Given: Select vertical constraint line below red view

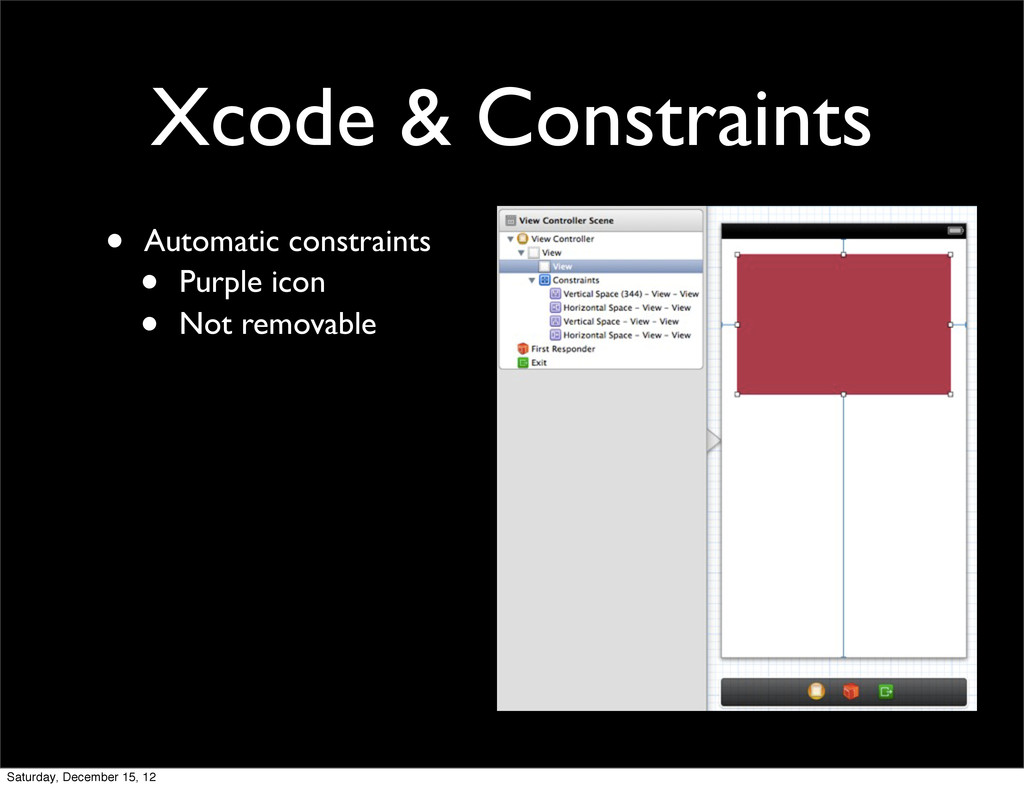Looking at the screenshot, I should [844, 528].
